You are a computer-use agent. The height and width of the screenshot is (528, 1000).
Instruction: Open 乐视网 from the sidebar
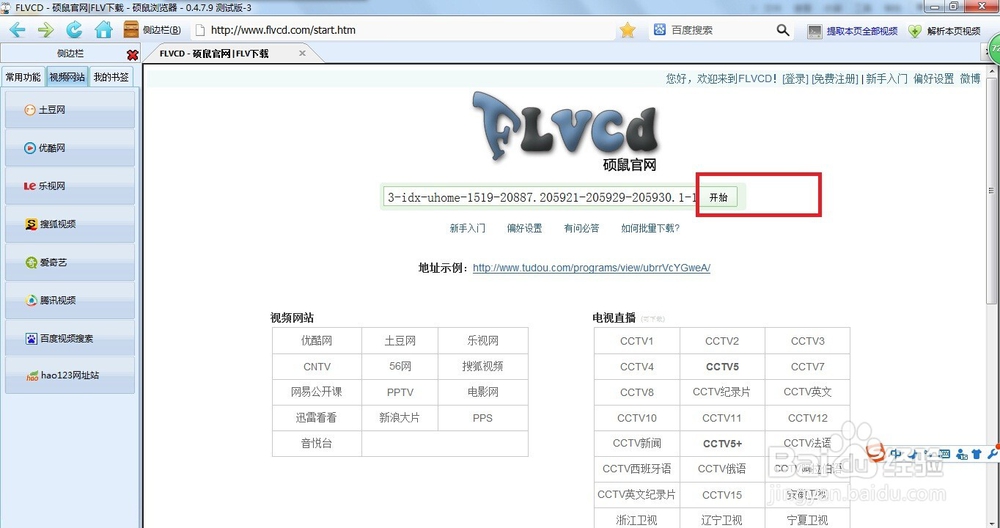tap(70, 186)
